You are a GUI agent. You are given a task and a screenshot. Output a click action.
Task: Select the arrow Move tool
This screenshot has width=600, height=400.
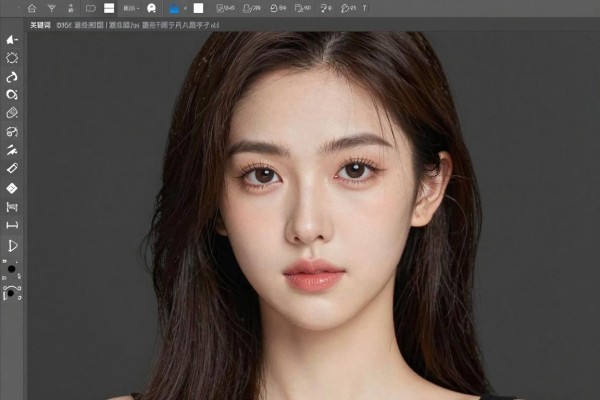(12, 40)
